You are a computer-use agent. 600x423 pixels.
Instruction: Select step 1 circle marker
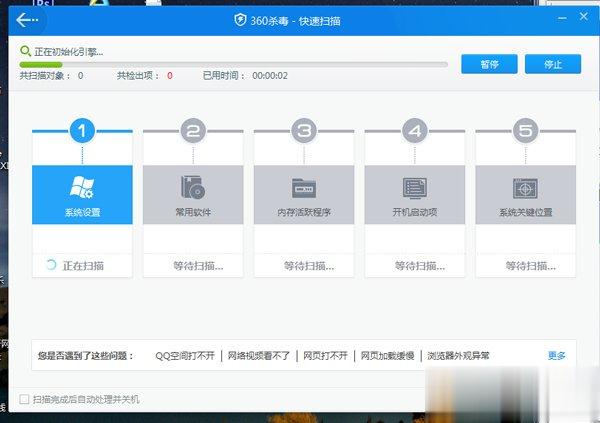coord(83,130)
